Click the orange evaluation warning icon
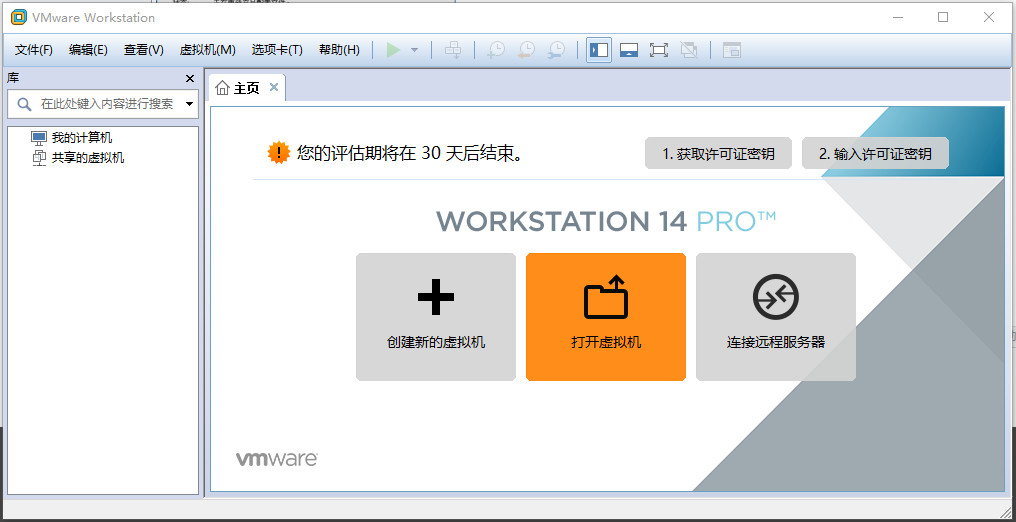The width and height of the screenshot is (1016, 522). coord(279,153)
